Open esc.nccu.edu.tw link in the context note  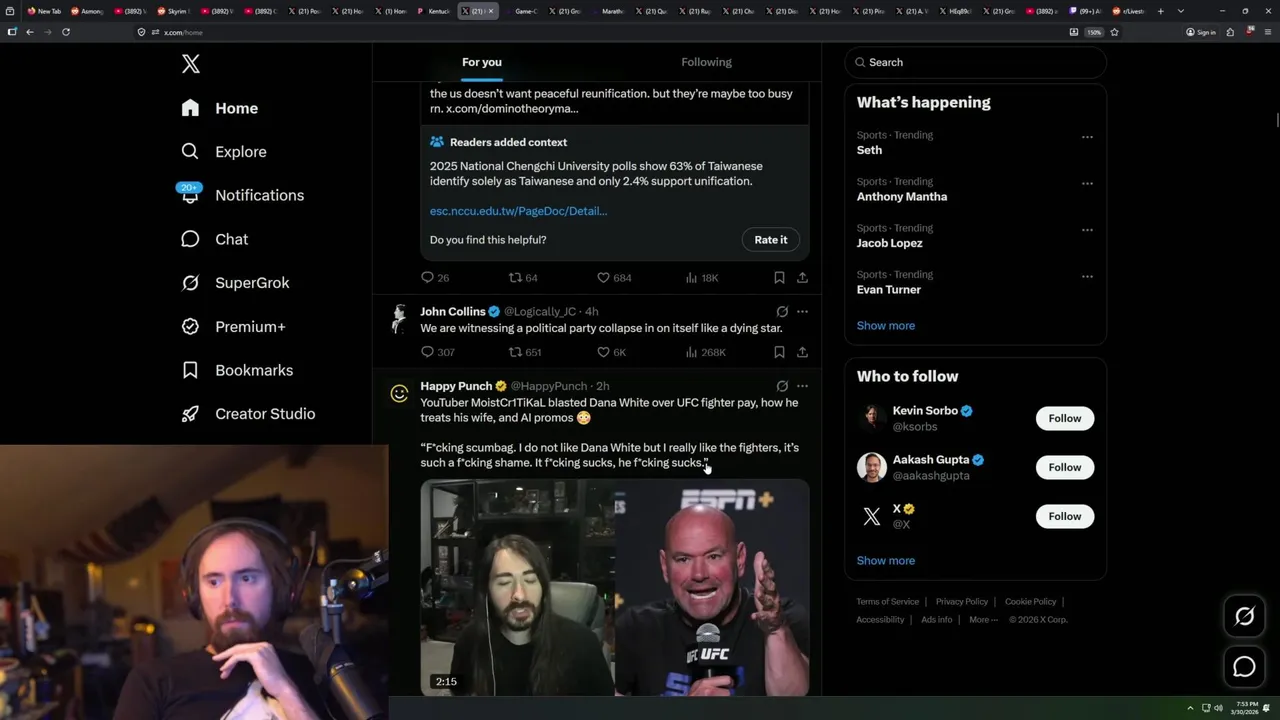pyautogui.click(x=518, y=211)
